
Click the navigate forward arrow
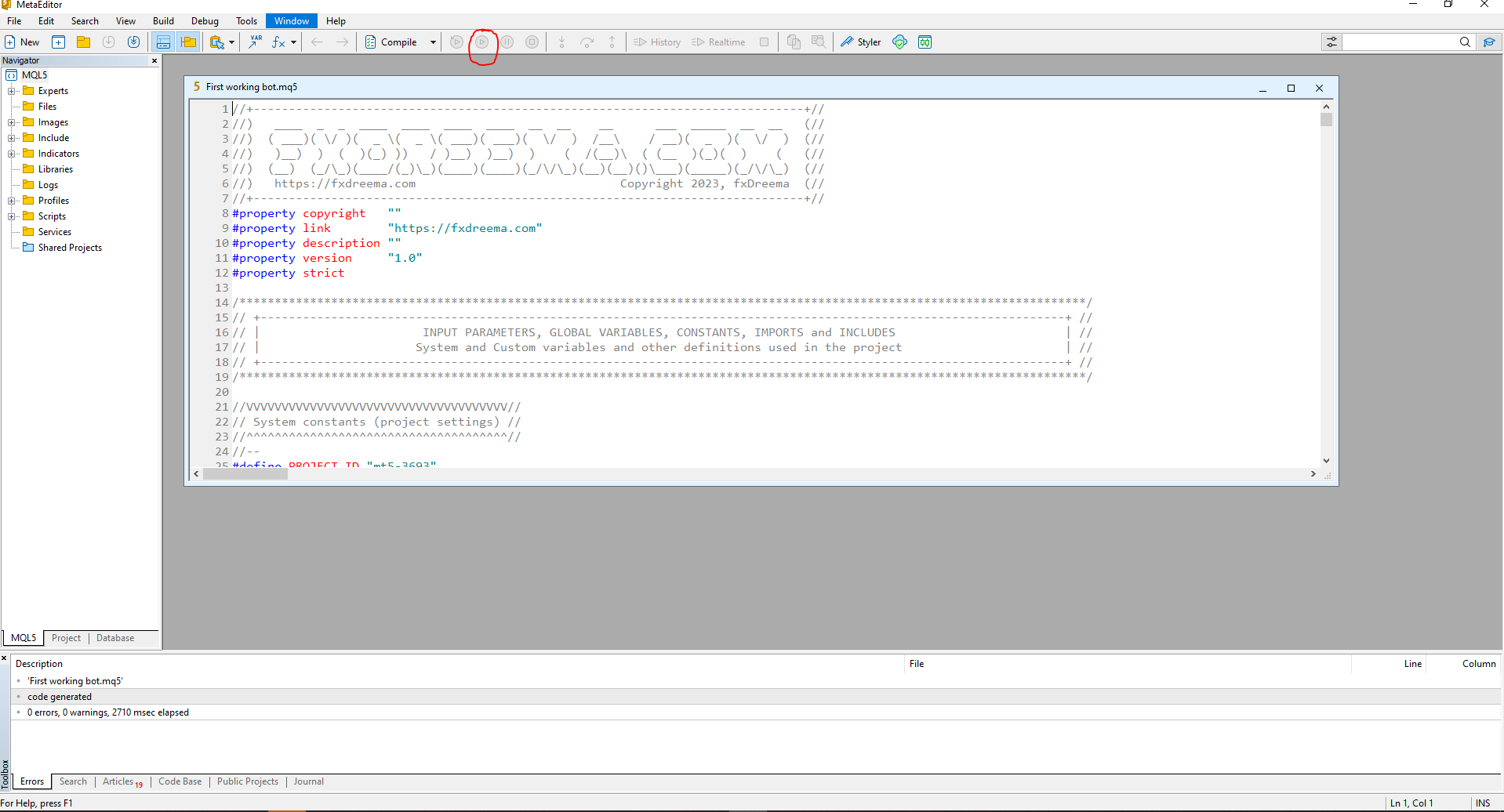343,42
